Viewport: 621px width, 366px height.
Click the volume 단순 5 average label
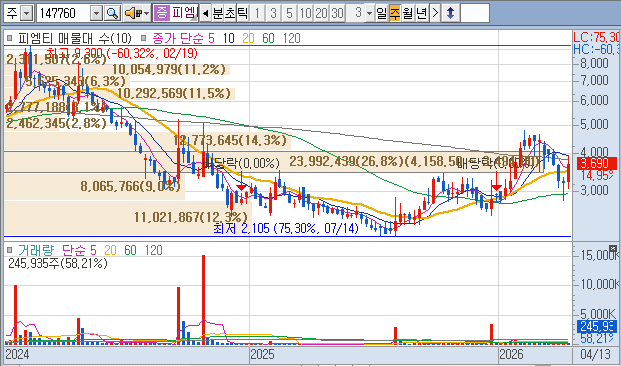tap(79, 250)
